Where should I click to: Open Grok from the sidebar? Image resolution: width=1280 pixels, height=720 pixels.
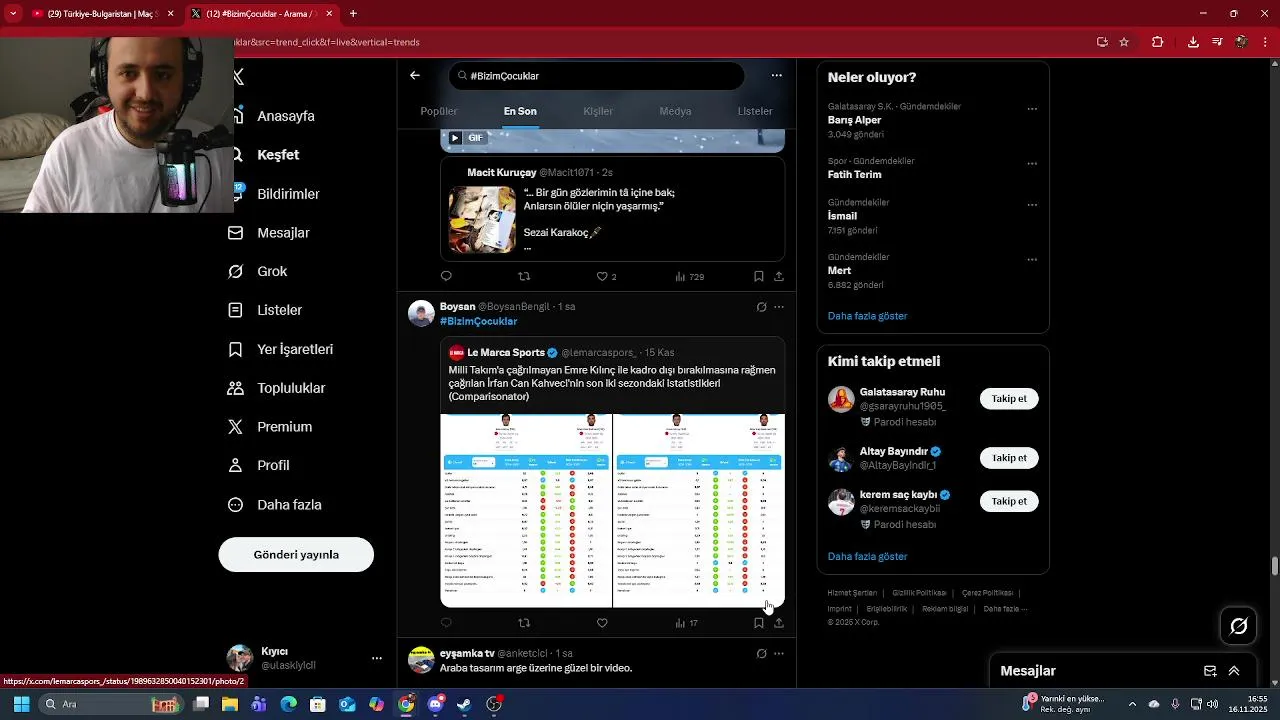tap(272, 271)
